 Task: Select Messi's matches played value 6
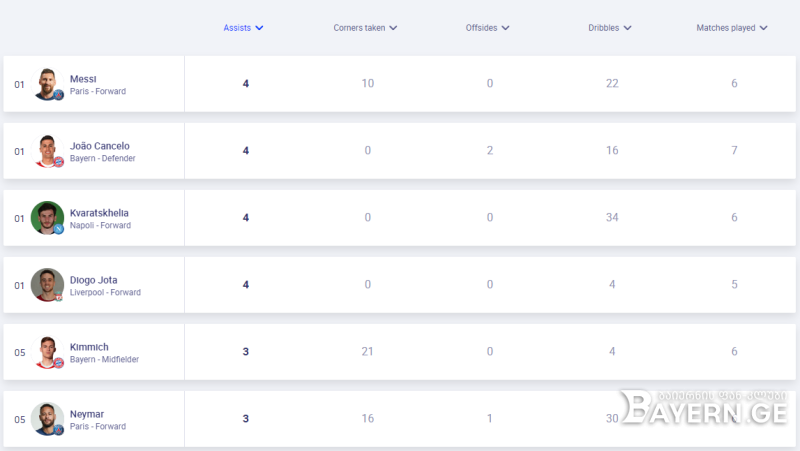click(x=734, y=83)
